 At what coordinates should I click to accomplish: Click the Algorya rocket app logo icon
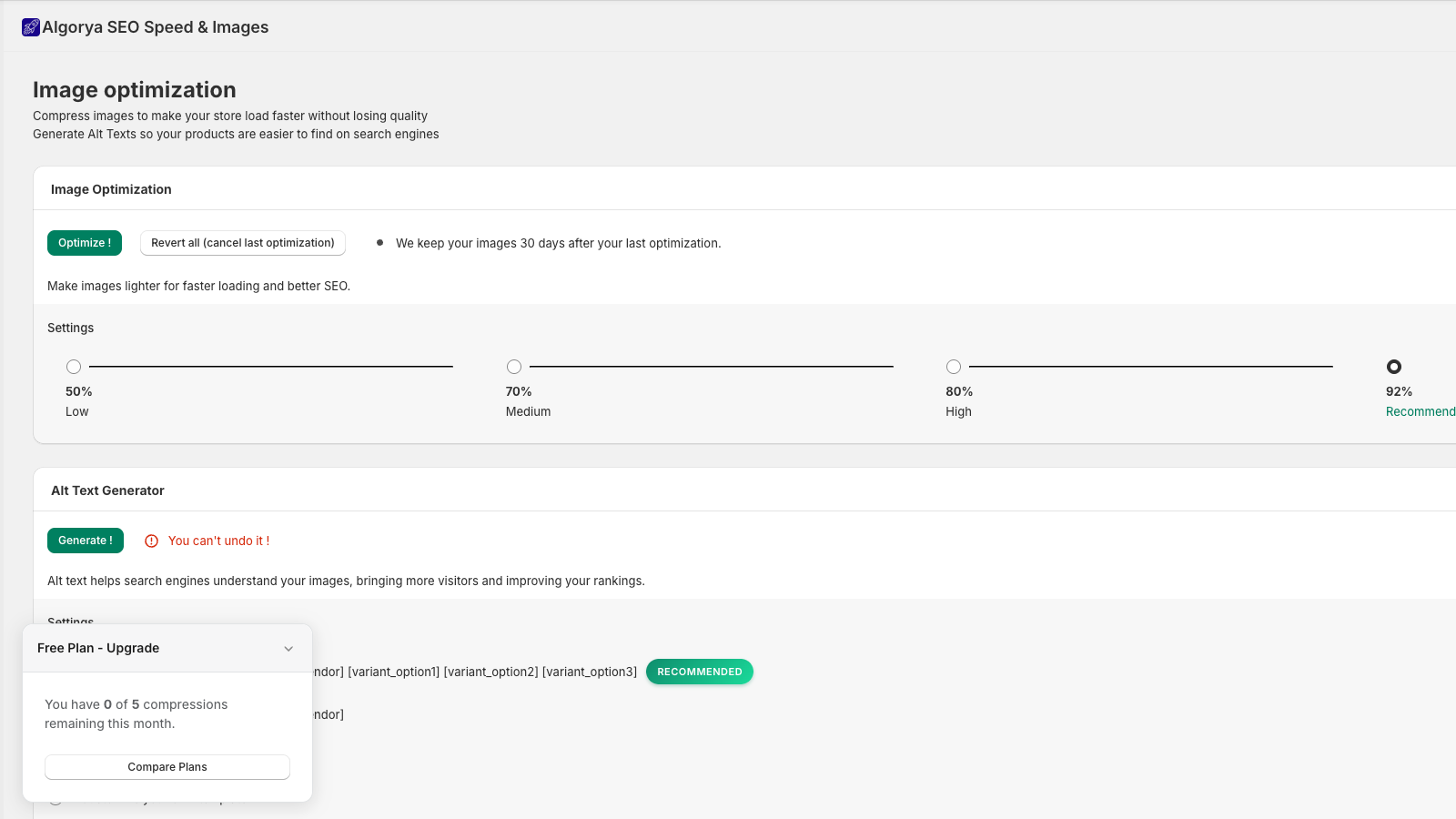point(31,27)
